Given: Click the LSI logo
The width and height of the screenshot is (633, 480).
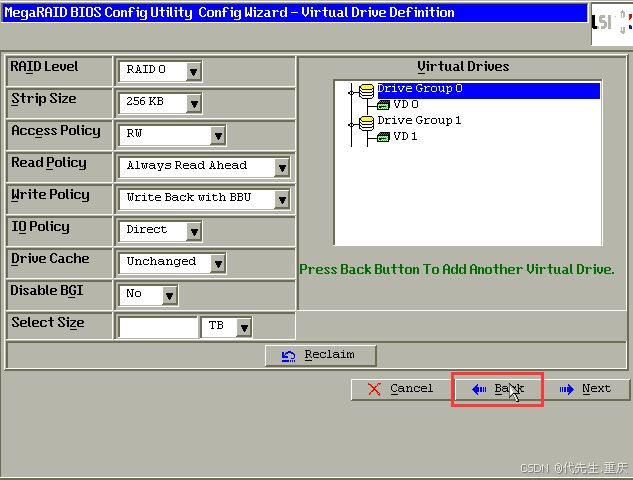Looking at the screenshot, I should [612, 24].
